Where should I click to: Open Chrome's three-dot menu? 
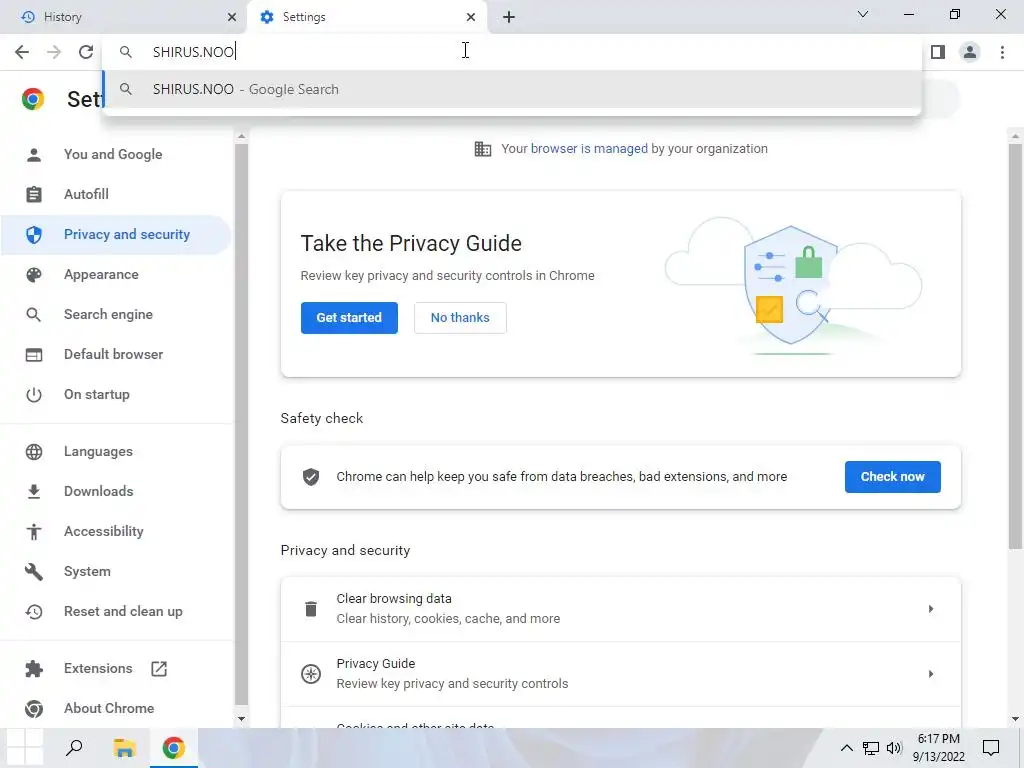tap(1002, 52)
